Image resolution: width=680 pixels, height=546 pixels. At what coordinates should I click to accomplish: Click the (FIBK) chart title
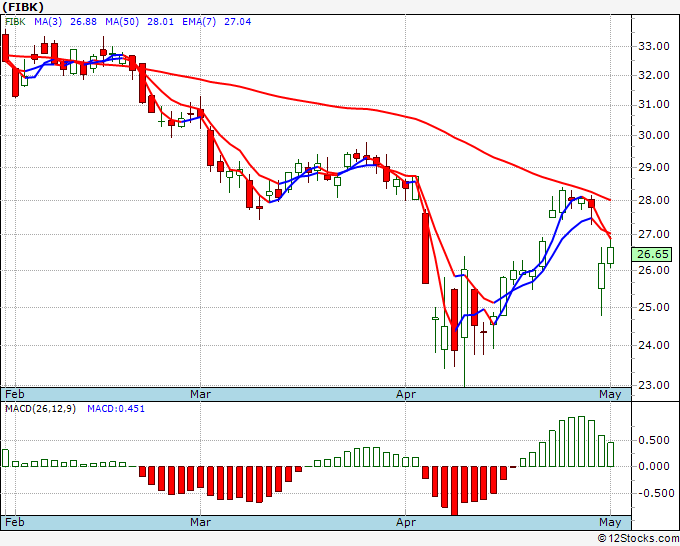pyautogui.click(x=23, y=7)
